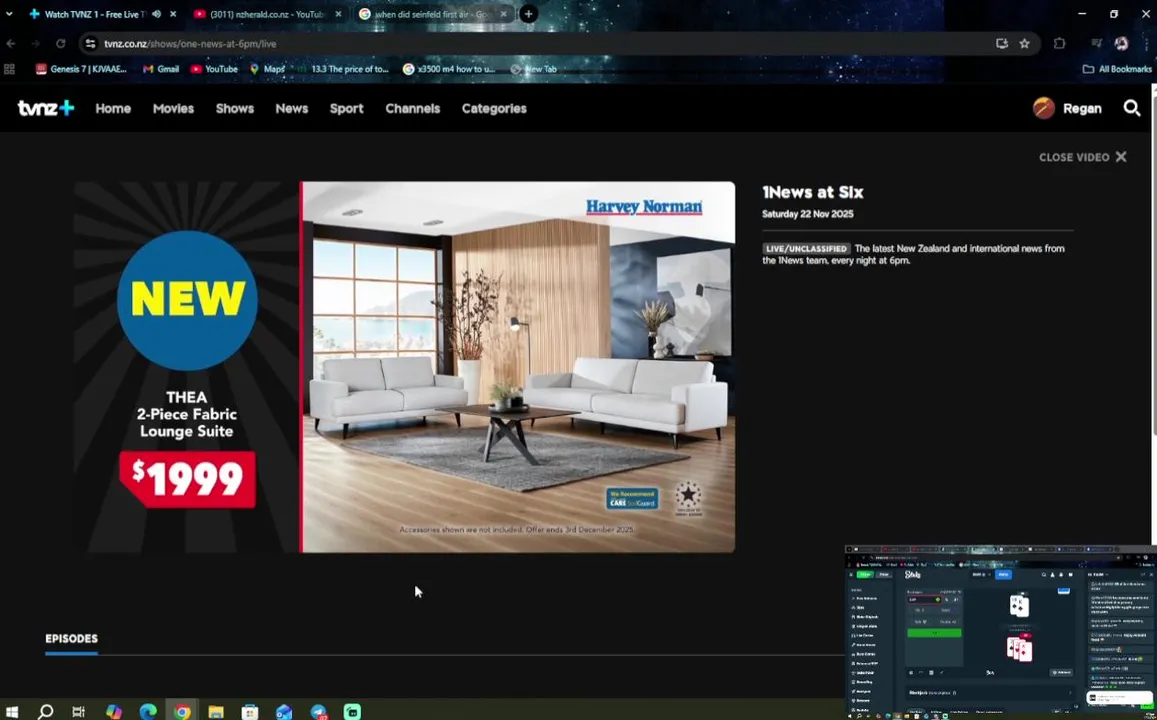Click the LIVE/UNCLASSIFIED badge
This screenshot has height=720, width=1157.
[806, 249]
